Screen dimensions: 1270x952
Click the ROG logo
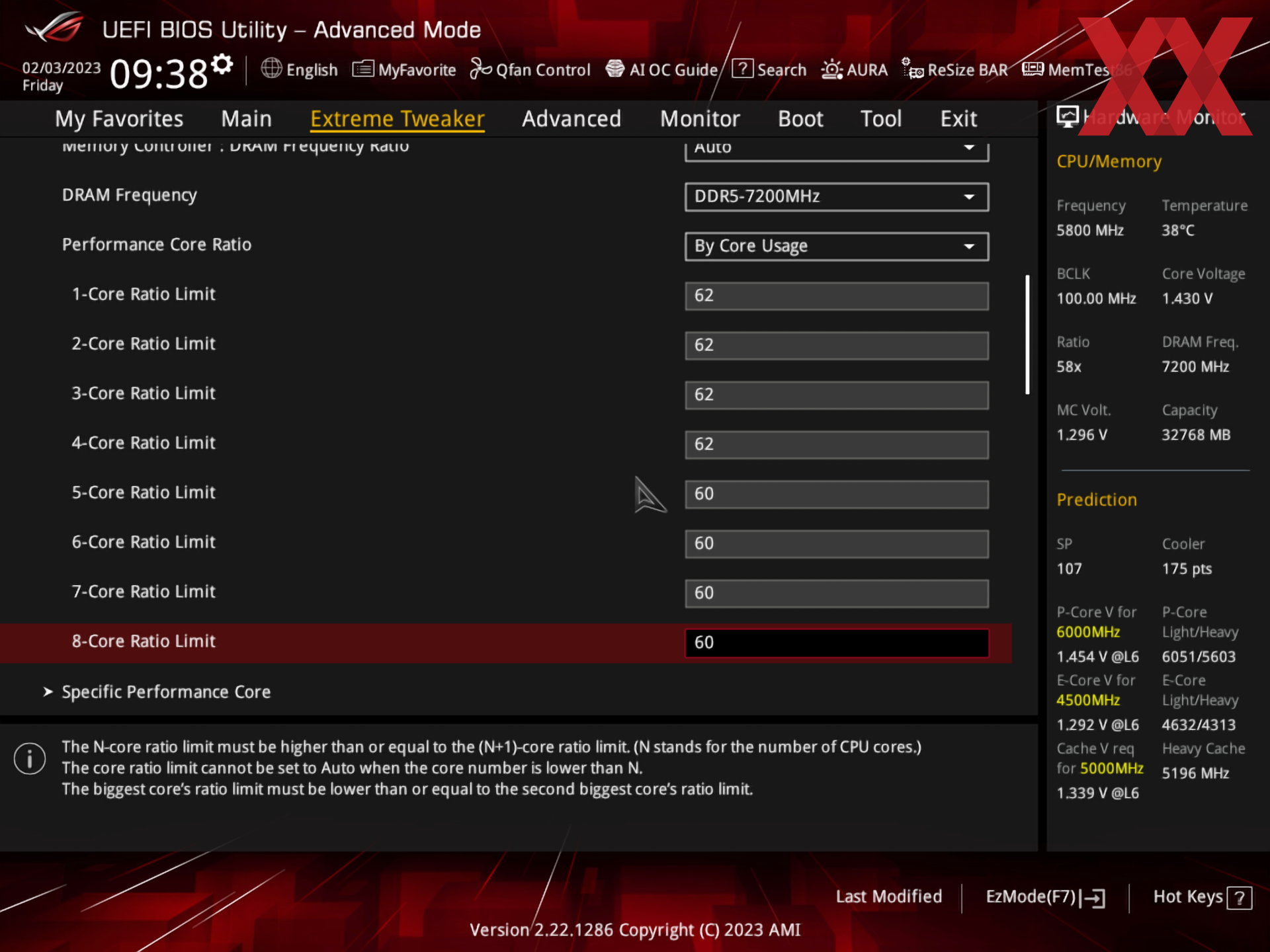[x=54, y=28]
